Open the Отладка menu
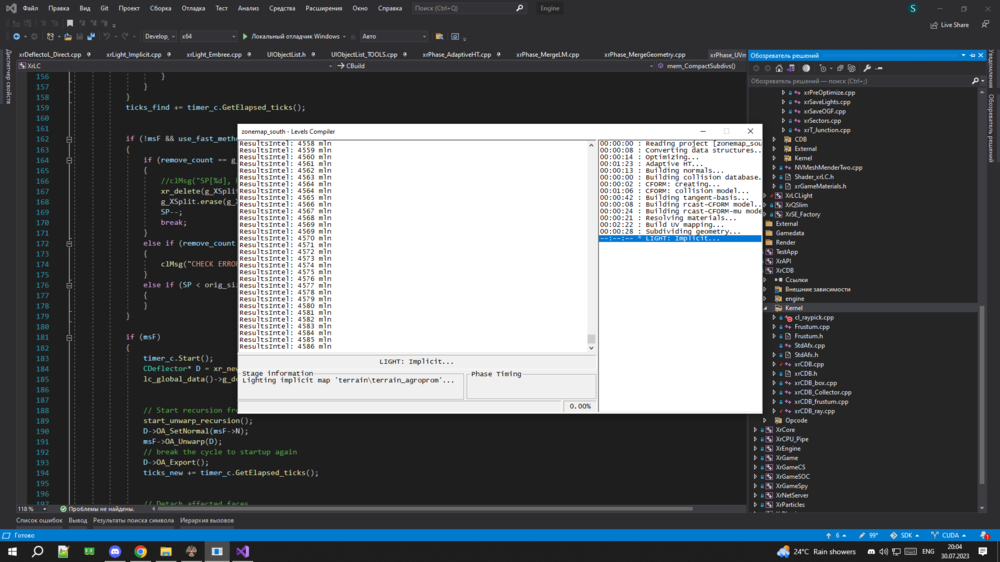 [x=193, y=8]
